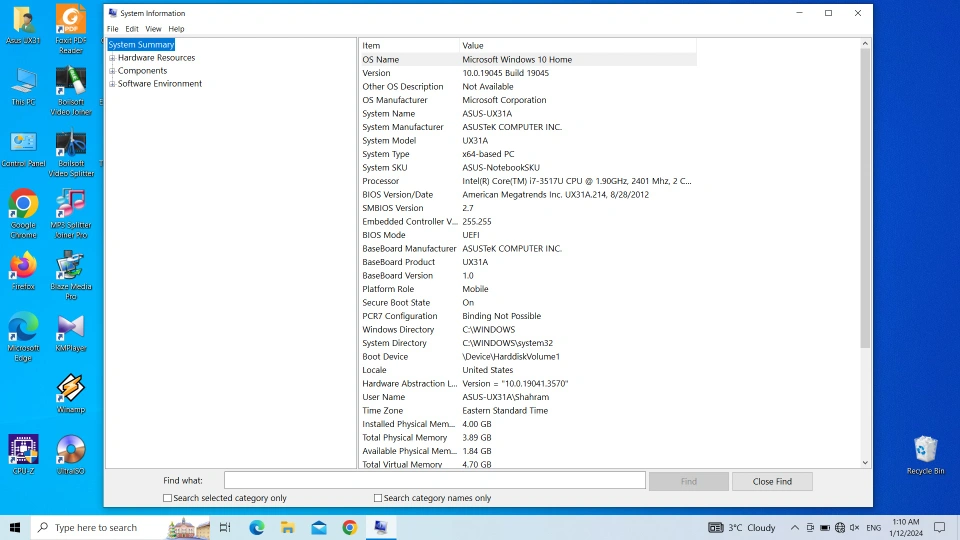Image resolution: width=960 pixels, height=540 pixels.
Task: Click scrollbar up arrow in details pane
Action: point(865,43)
